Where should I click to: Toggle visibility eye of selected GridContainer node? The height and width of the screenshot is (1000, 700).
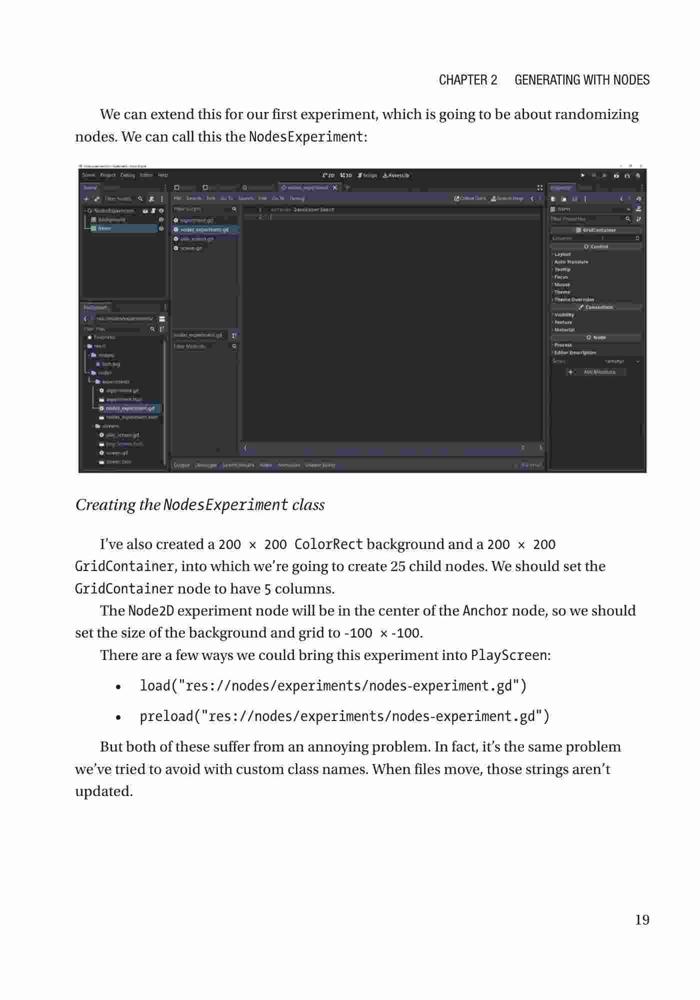tap(161, 228)
